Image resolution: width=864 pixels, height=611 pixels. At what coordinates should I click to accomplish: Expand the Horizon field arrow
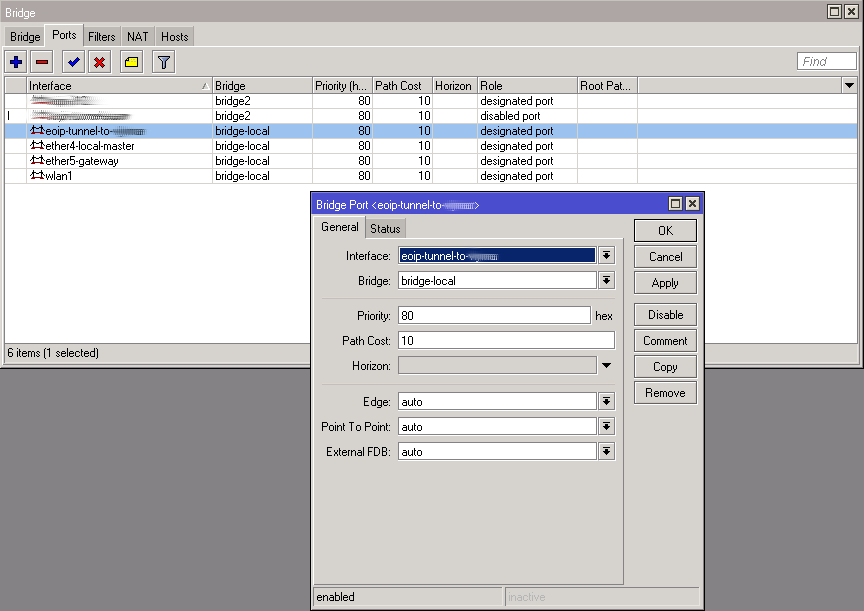606,365
